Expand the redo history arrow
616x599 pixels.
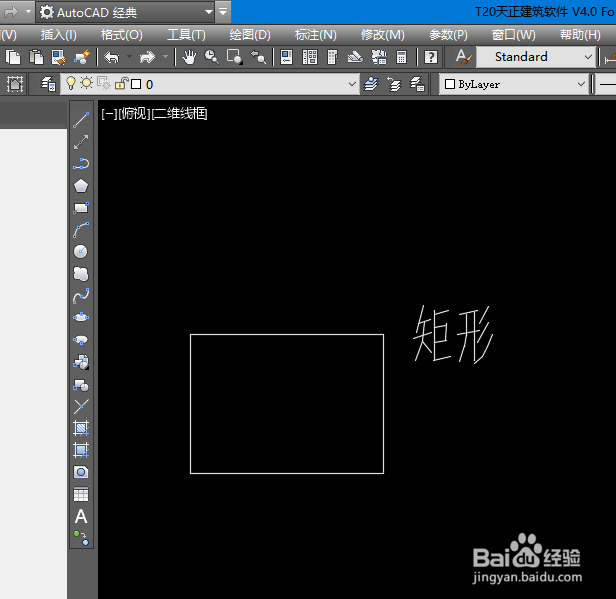click(165, 57)
